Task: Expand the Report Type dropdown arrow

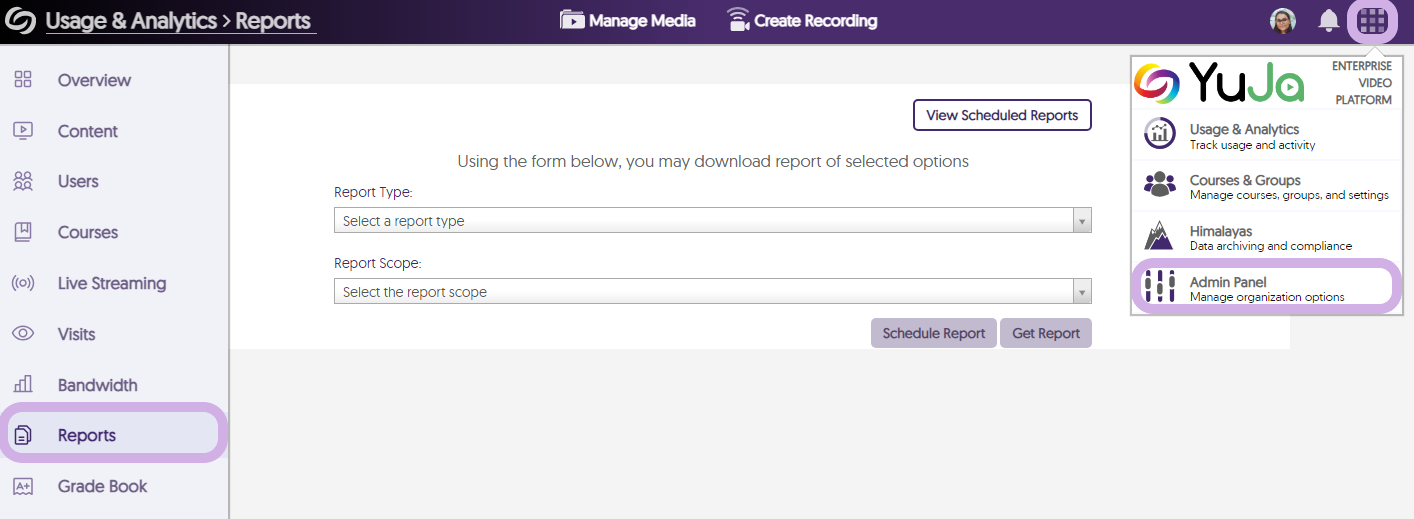Action: pyautogui.click(x=1080, y=221)
